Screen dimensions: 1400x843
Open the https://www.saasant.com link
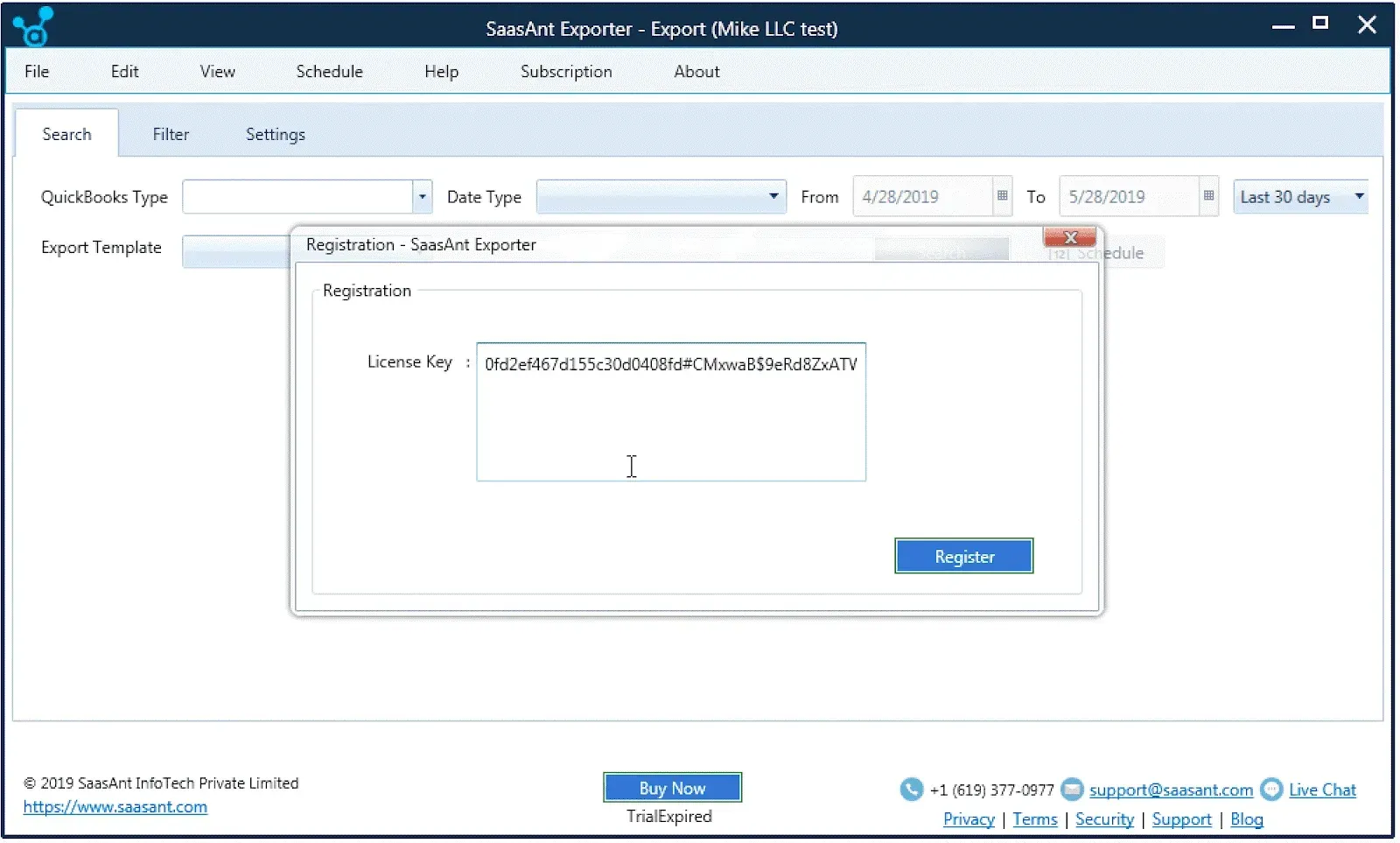pos(115,807)
